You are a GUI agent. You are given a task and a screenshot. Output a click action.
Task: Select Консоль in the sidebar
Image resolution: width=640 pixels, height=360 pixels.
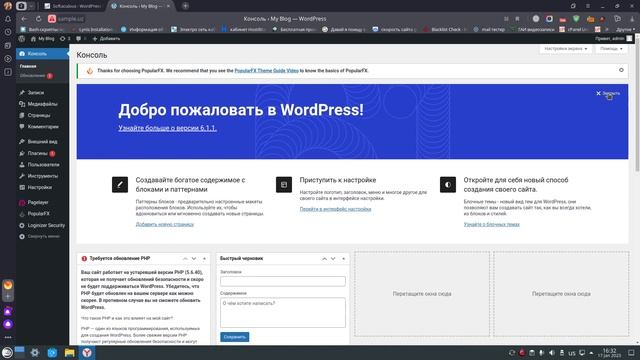[42, 54]
